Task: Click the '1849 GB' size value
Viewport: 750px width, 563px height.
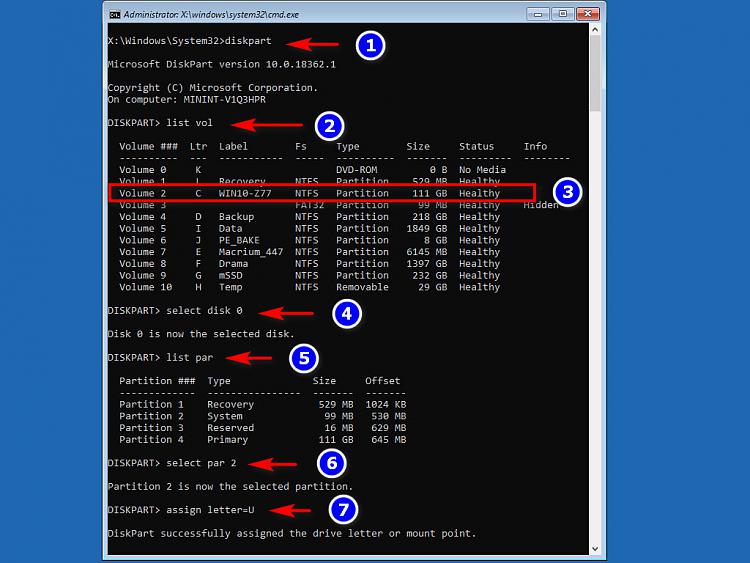Action: (427, 229)
